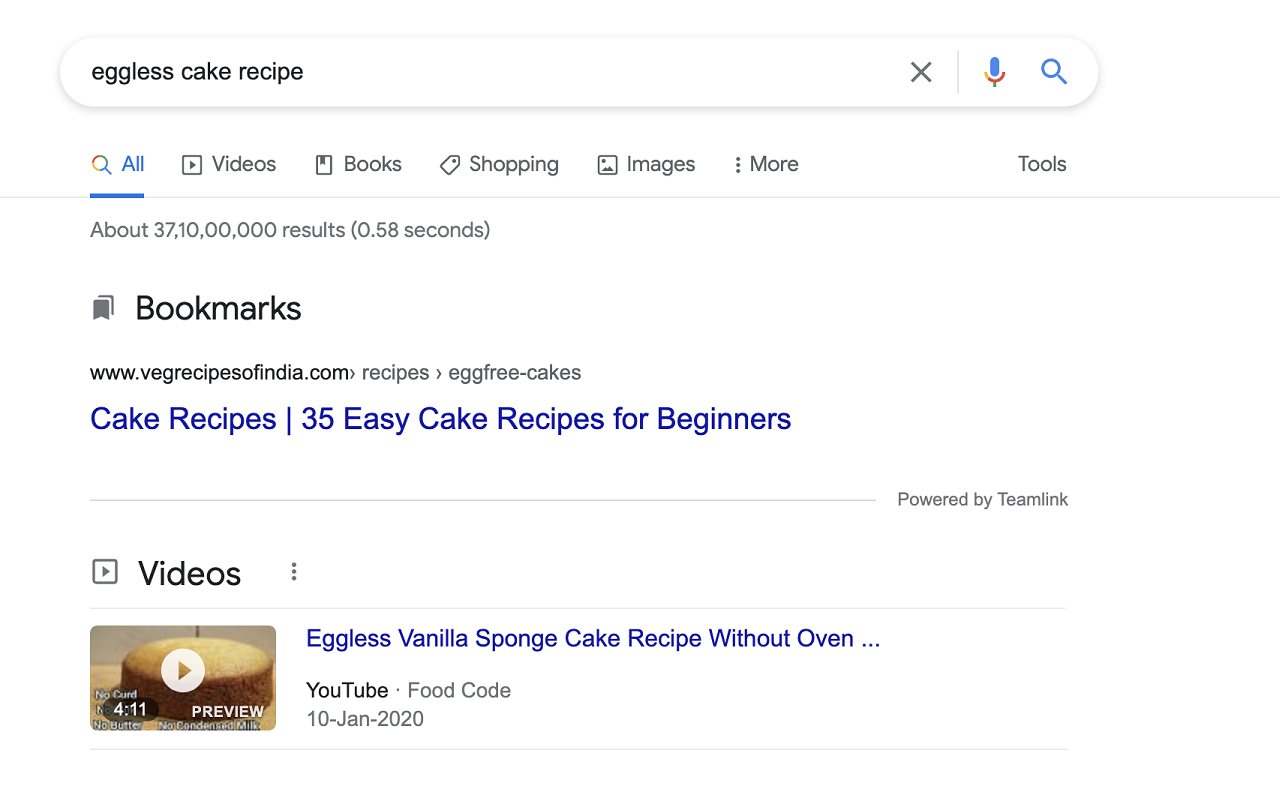Play the eggless sponge cake video preview

(183, 670)
